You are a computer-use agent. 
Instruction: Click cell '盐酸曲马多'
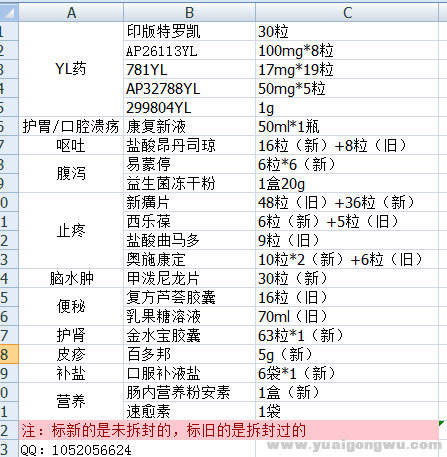(x=189, y=240)
